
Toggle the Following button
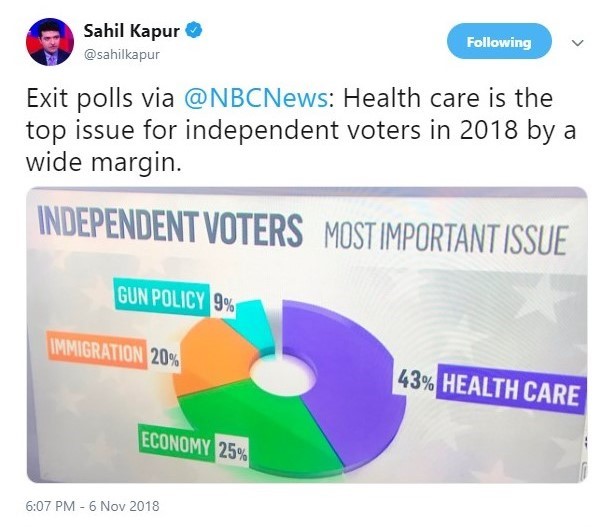499,41
